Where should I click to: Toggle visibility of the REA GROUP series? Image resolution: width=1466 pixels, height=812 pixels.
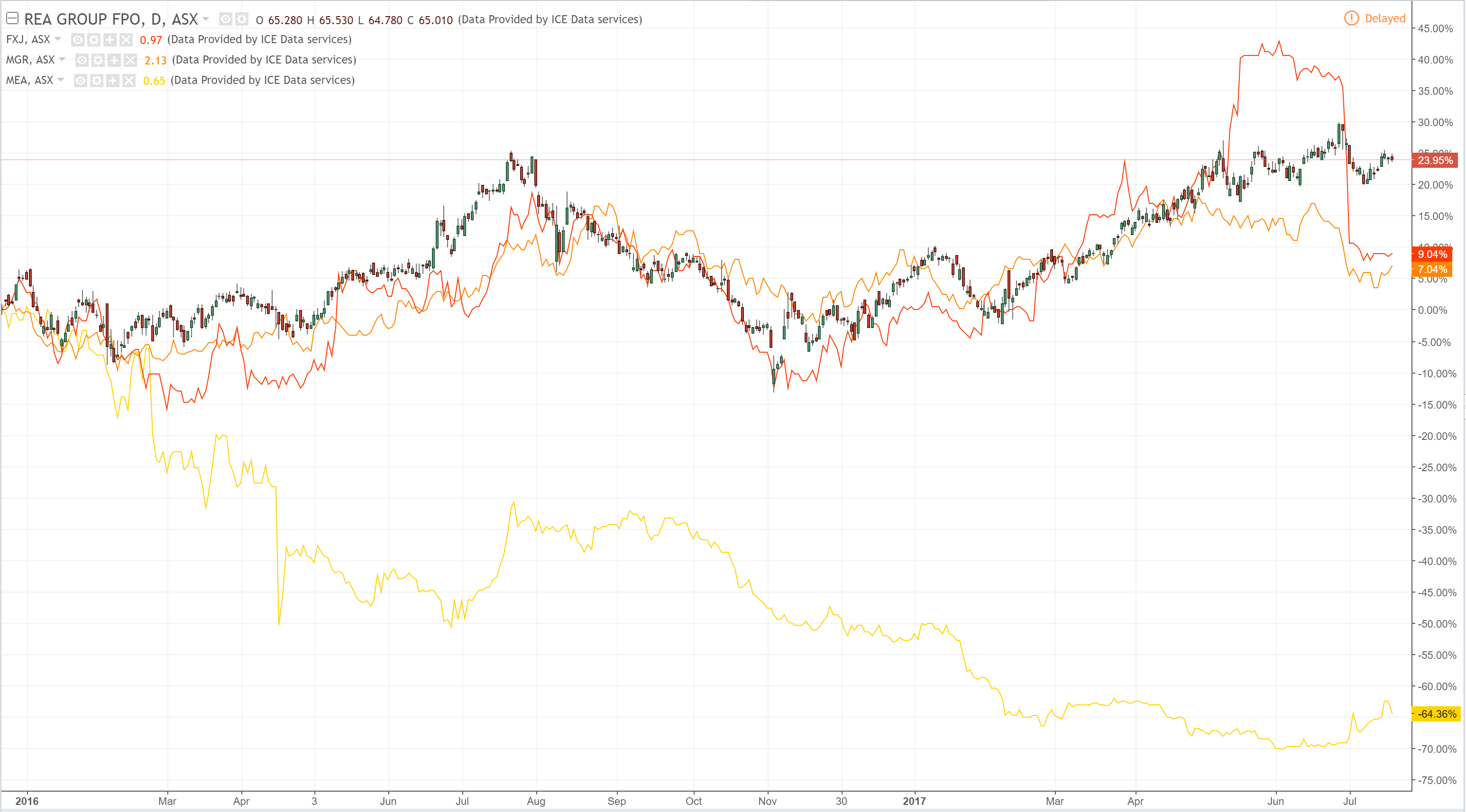click(225, 19)
